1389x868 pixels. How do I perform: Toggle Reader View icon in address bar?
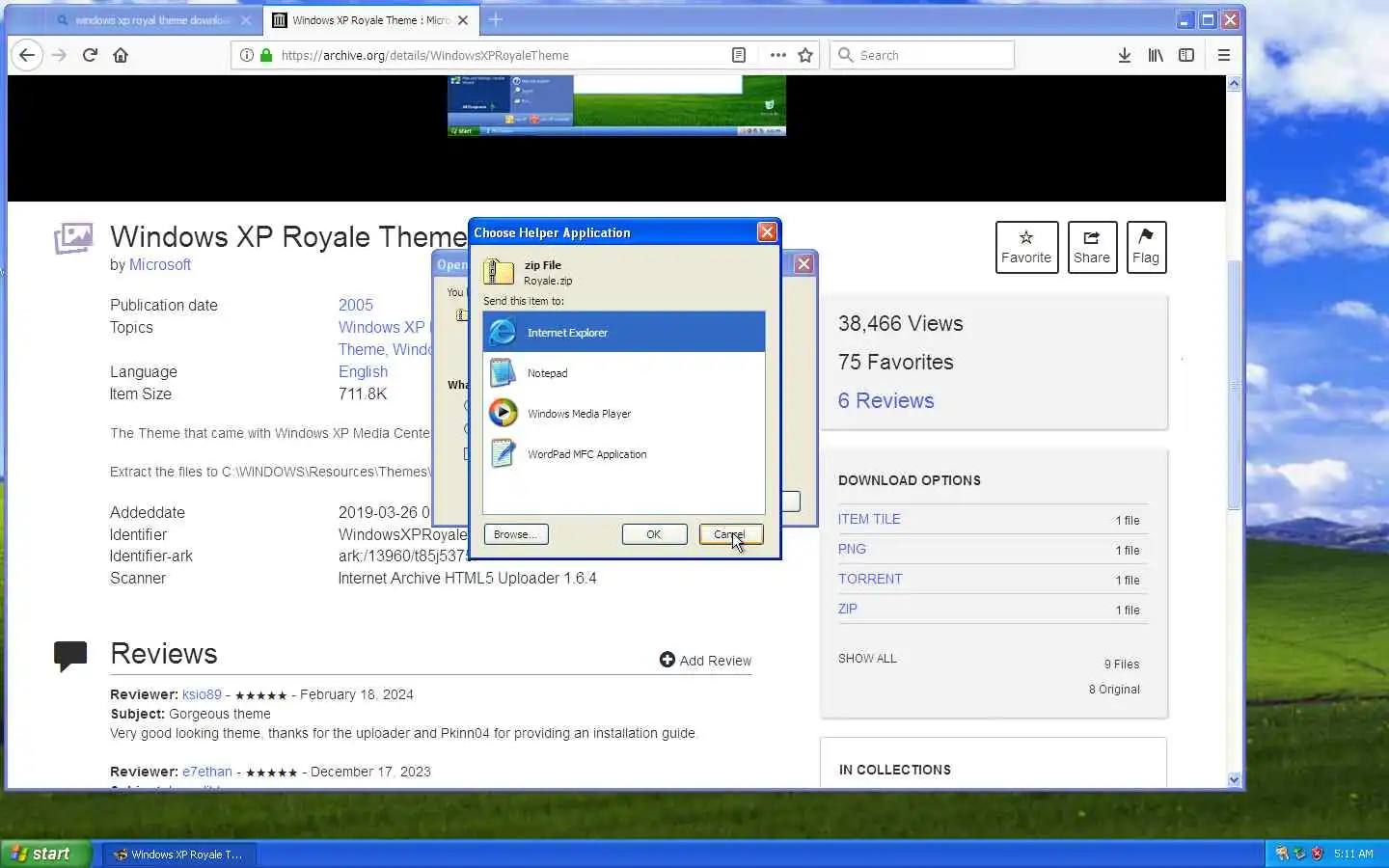tap(739, 55)
